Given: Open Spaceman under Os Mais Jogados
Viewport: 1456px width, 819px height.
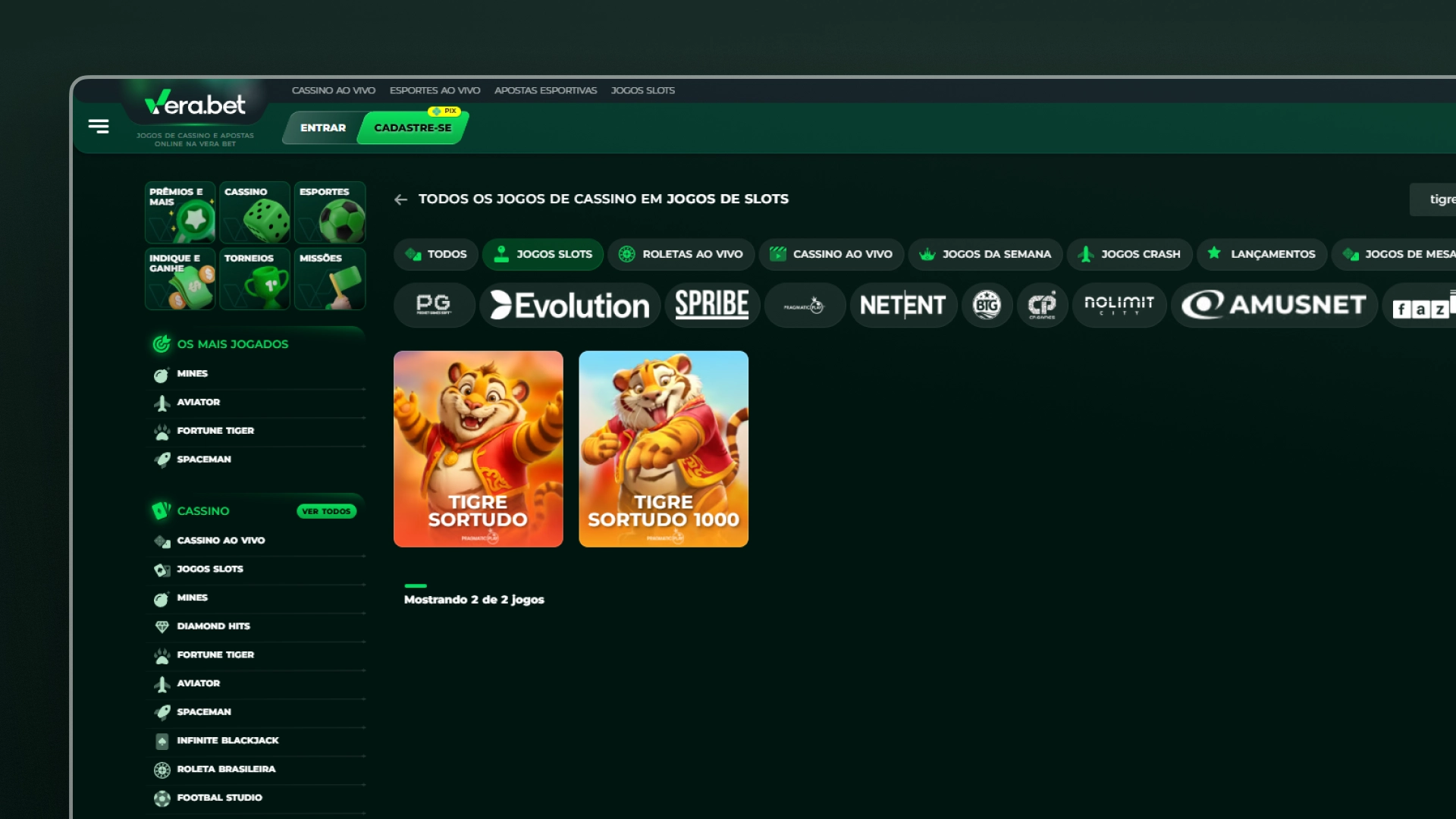Looking at the screenshot, I should click(x=256, y=460).
